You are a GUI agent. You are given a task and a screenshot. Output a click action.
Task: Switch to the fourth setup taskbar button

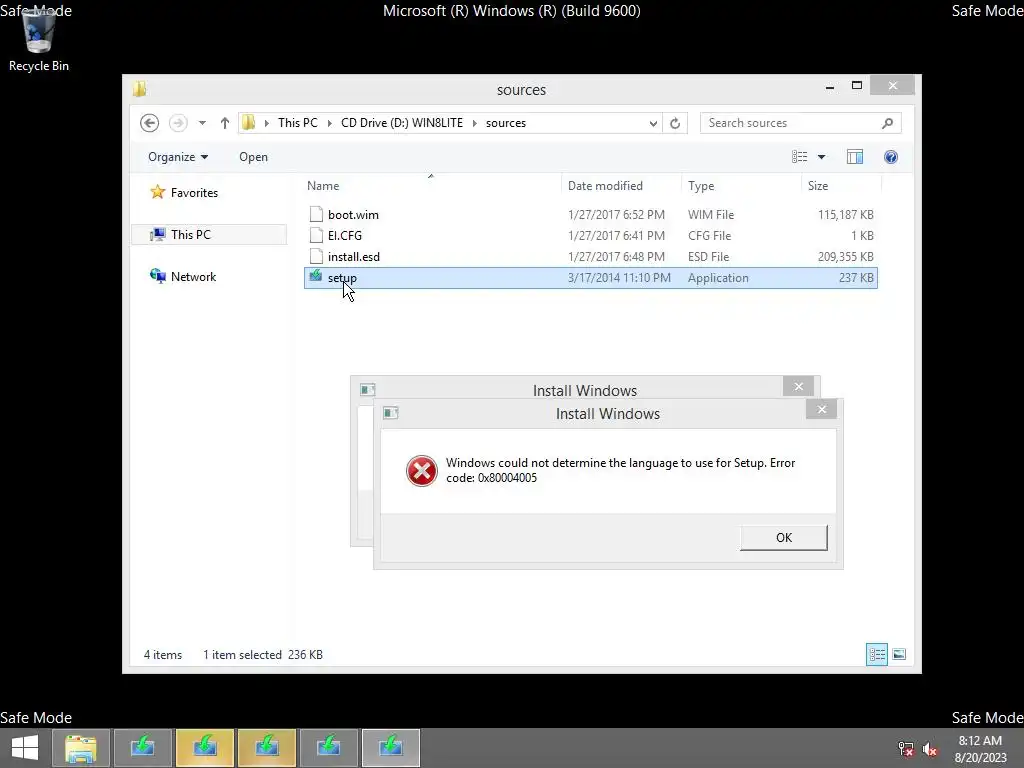[328, 748]
